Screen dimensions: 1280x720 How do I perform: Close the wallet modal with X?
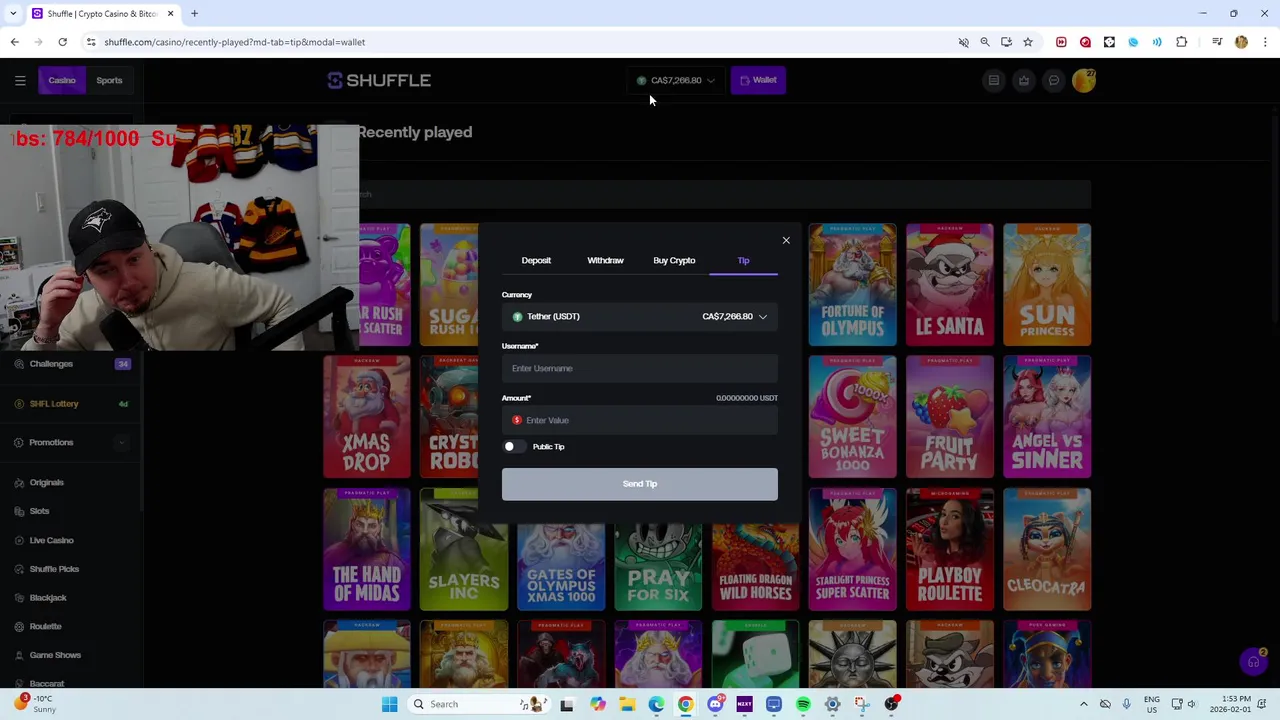click(786, 240)
